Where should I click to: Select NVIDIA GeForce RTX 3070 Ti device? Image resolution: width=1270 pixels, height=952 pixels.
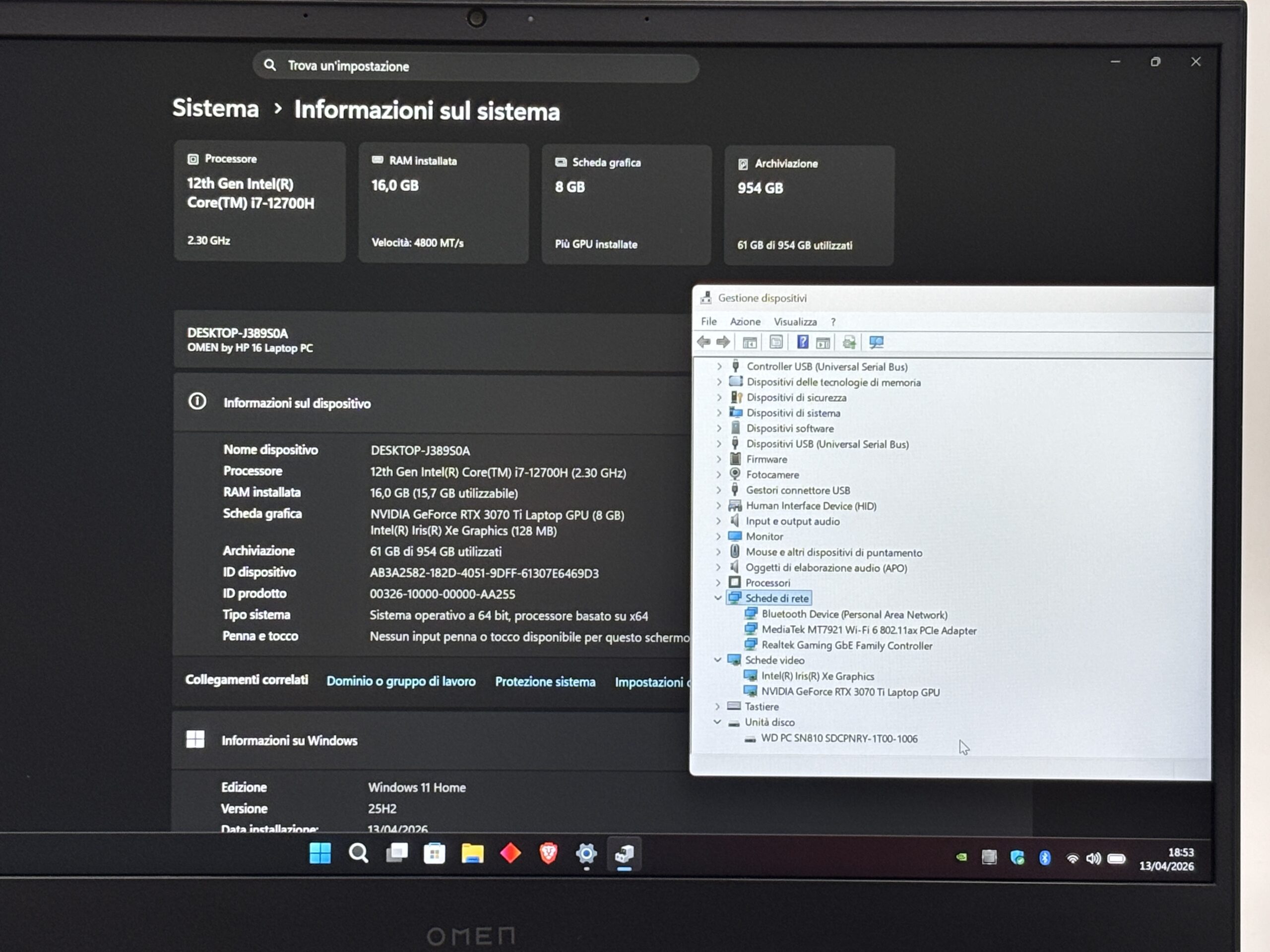[x=850, y=692]
